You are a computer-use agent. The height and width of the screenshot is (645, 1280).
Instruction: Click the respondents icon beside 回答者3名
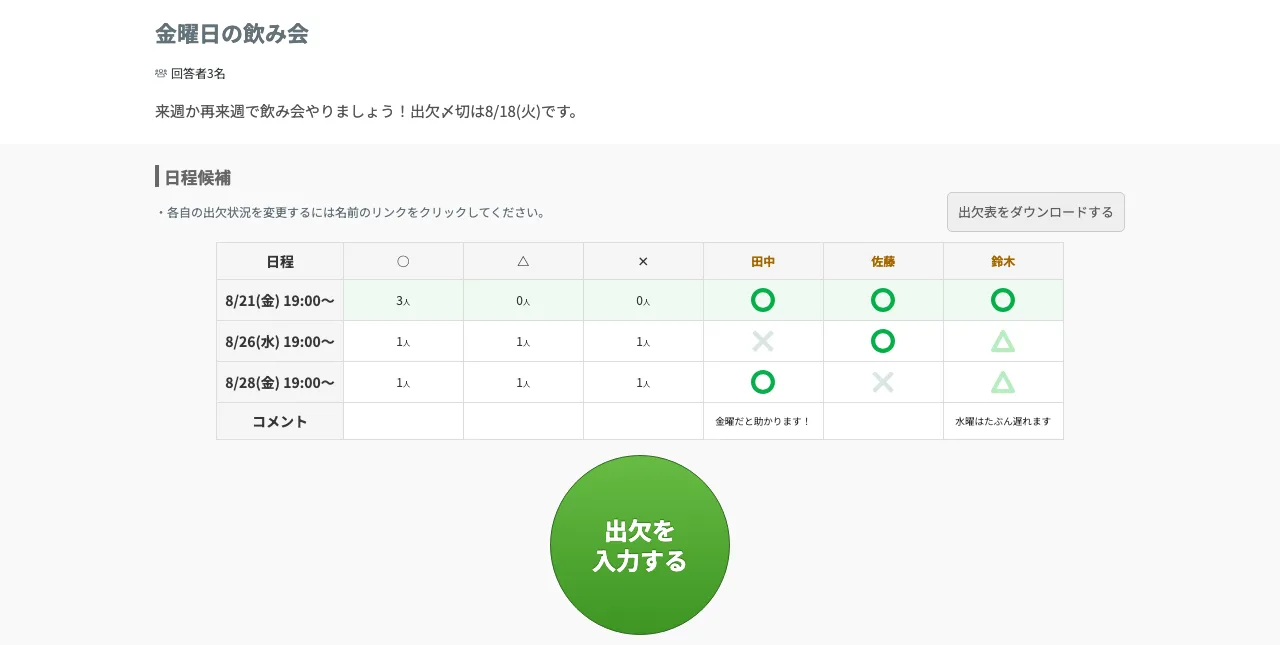click(161, 73)
